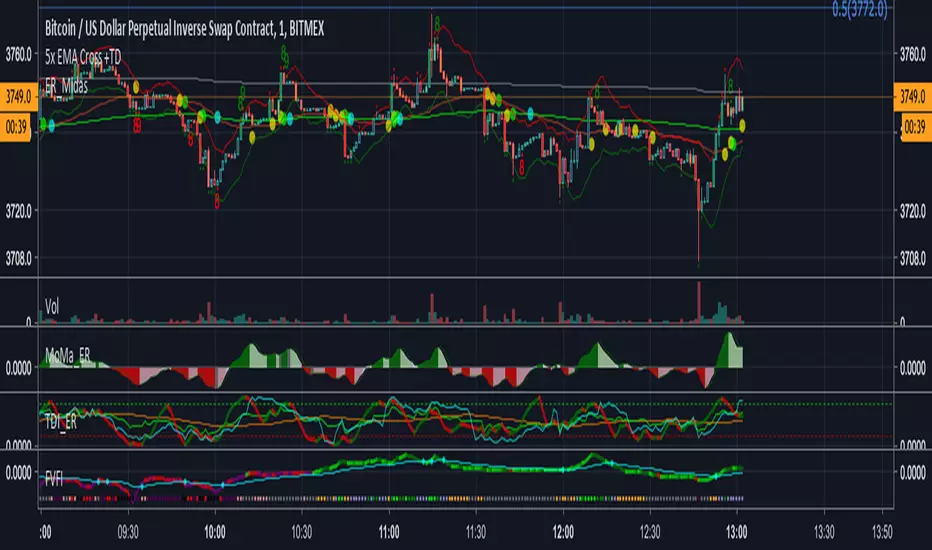Select the MoMa_ER indicator label
This screenshot has width=932, height=550.
[68, 356]
